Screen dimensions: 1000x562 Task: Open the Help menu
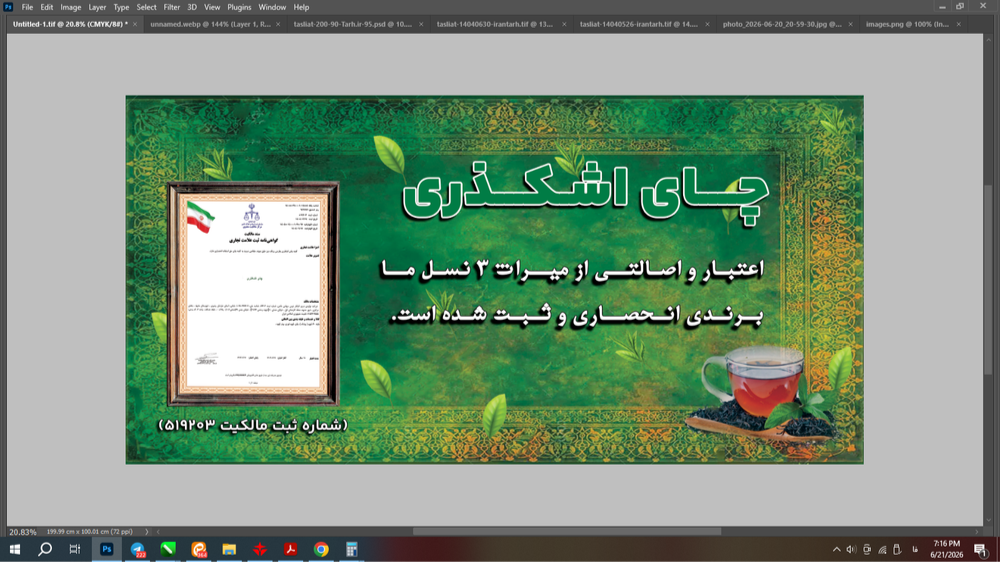tap(301, 7)
